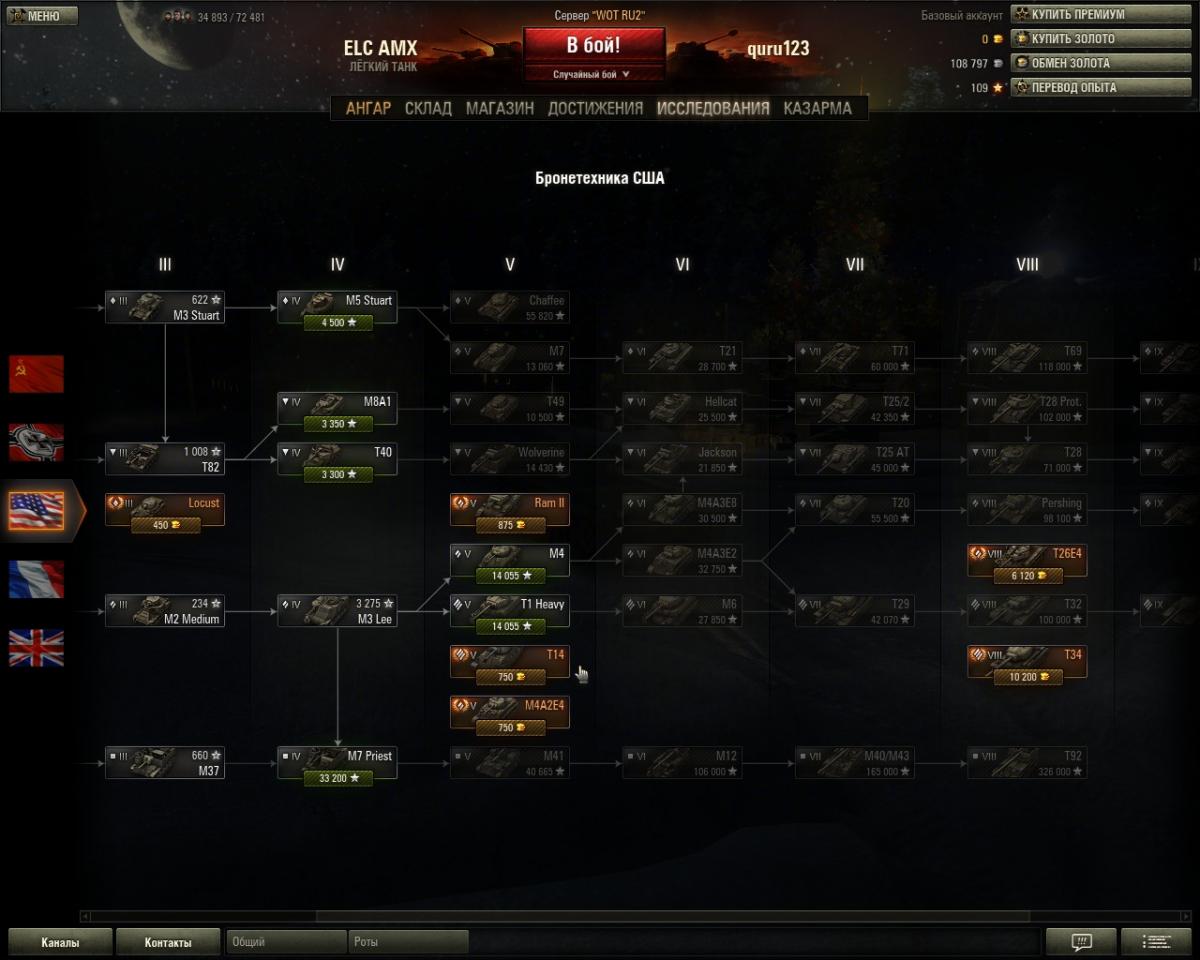
Task: Select the Germany nation flag icon
Action: pyautogui.click(x=36, y=442)
